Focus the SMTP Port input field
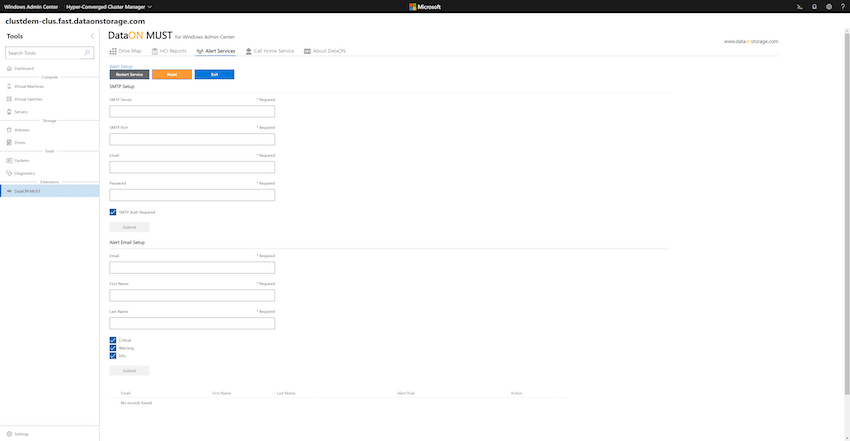 coord(192,139)
